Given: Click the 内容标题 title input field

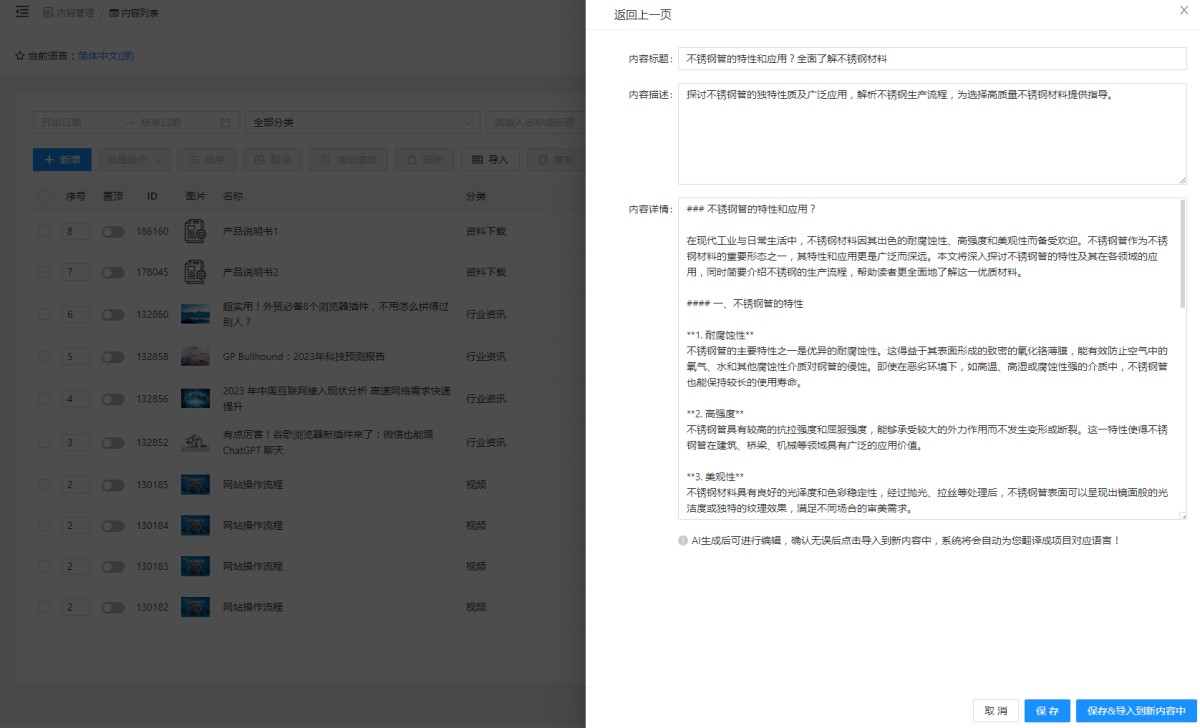Looking at the screenshot, I should [x=931, y=59].
